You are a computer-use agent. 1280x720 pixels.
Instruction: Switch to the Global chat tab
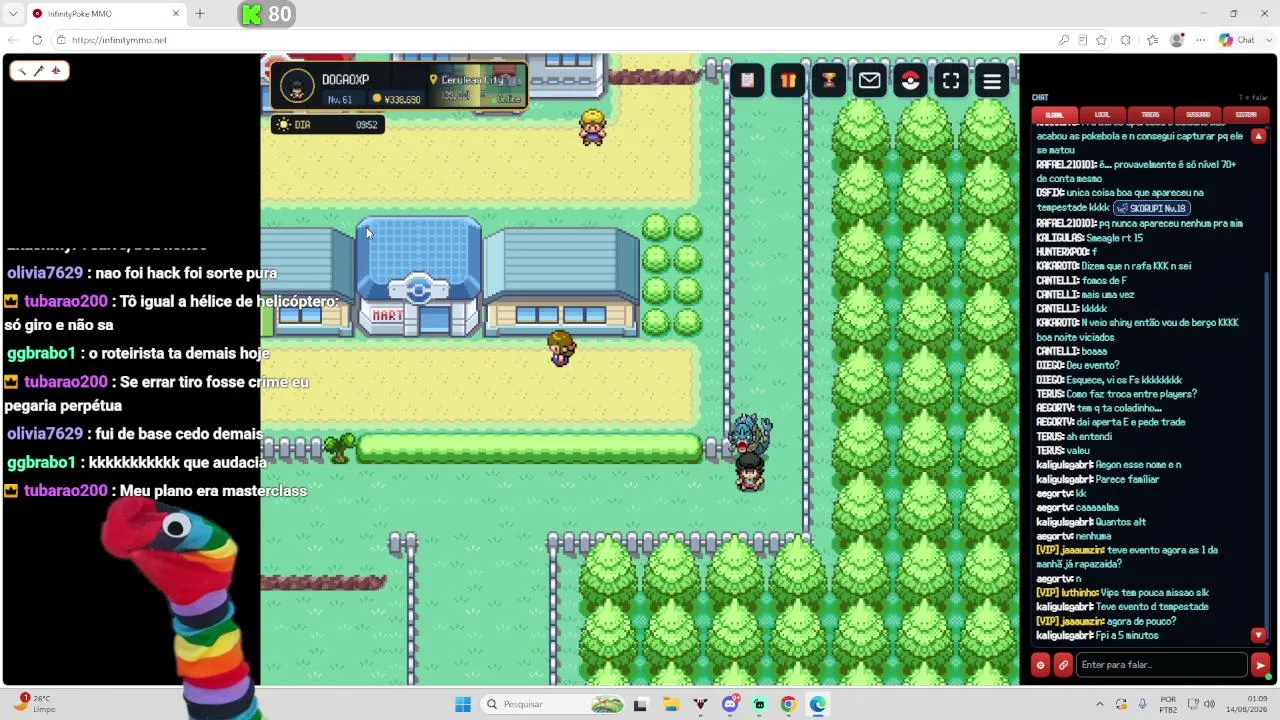click(1055, 115)
